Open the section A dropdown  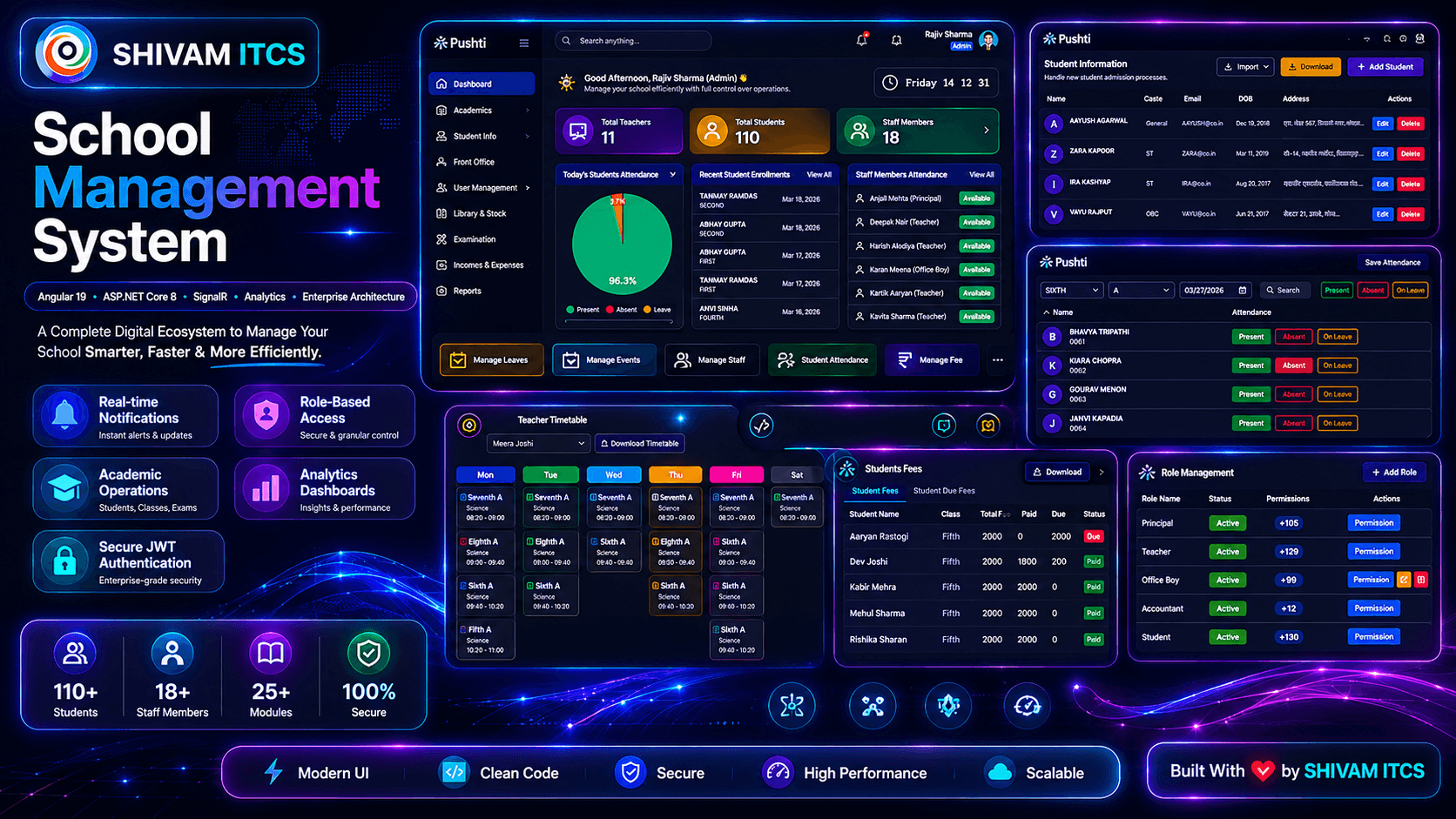point(1141,290)
